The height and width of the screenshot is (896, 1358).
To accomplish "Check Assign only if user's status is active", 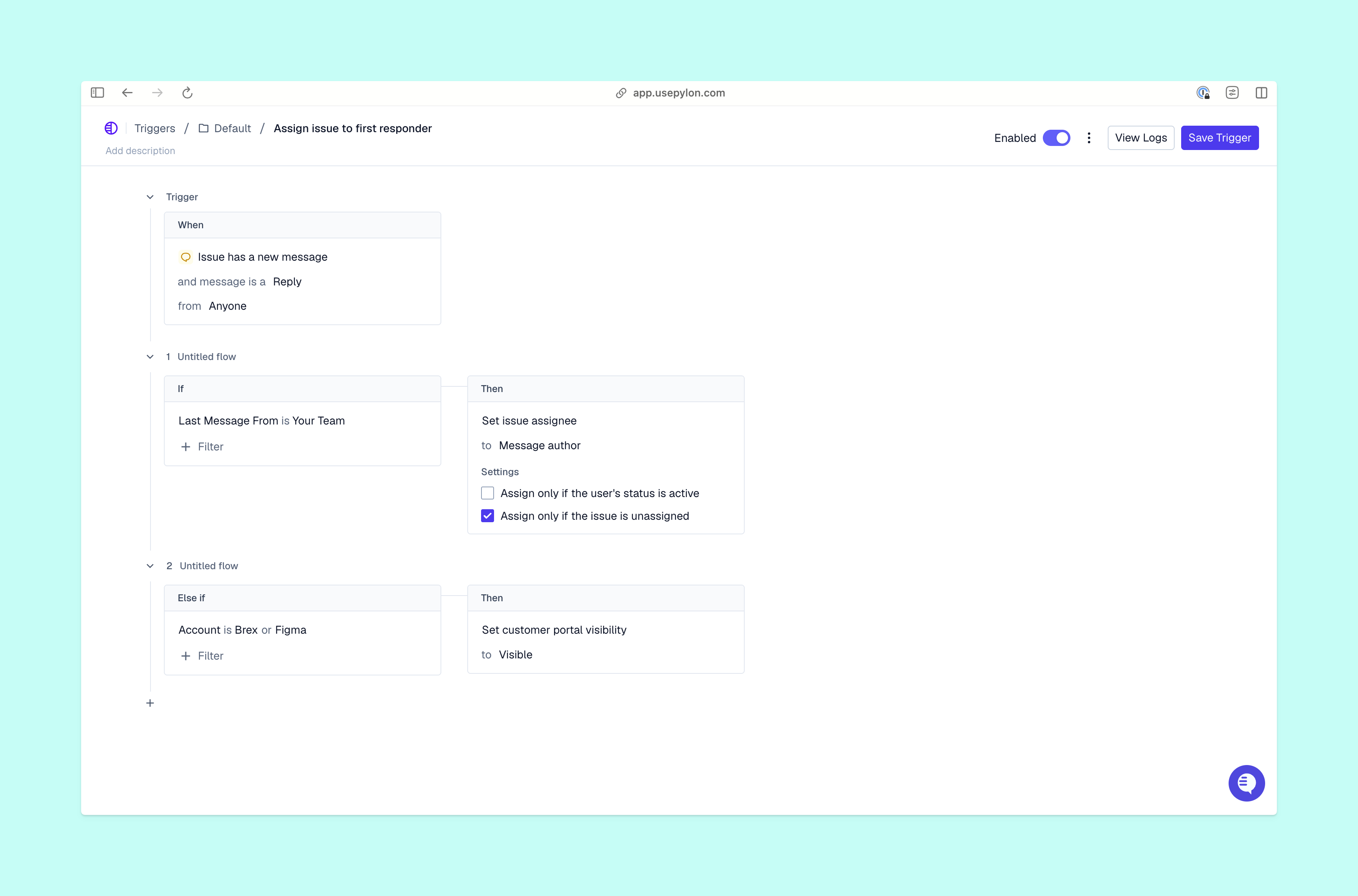I will 488,493.
